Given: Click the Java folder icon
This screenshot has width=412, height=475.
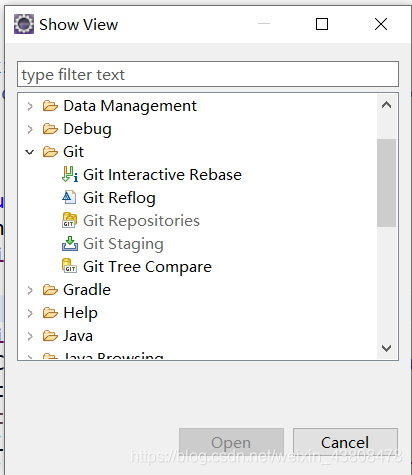Looking at the screenshot, I should pos(50,336).
